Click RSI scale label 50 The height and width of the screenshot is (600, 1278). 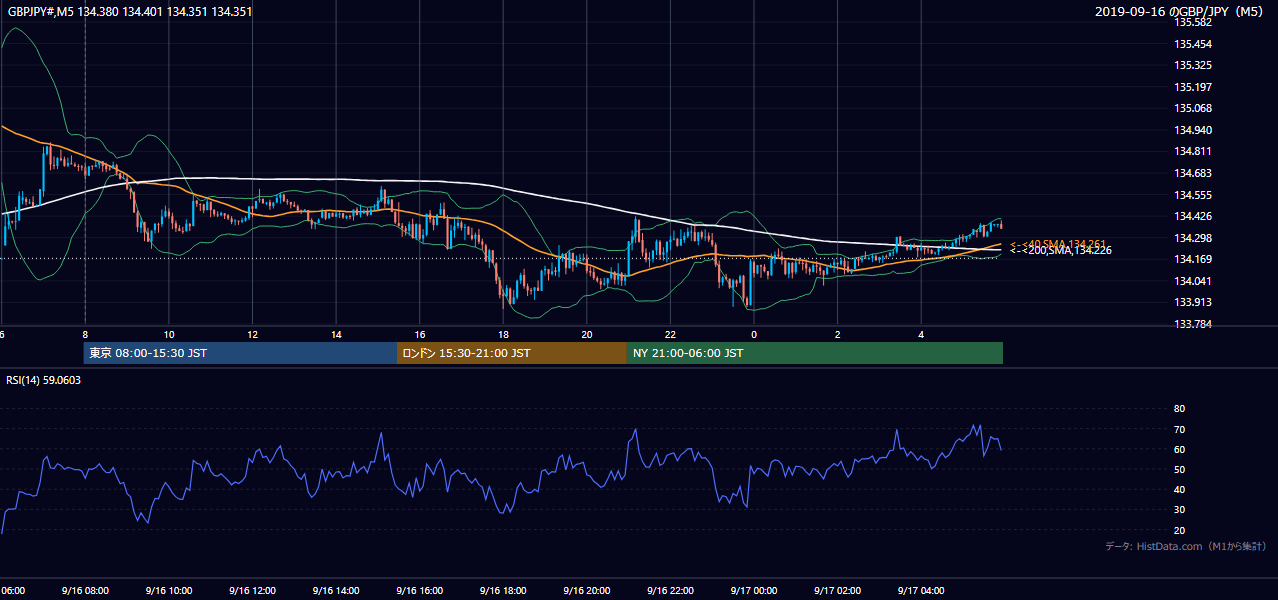(x=1179, y=469)
